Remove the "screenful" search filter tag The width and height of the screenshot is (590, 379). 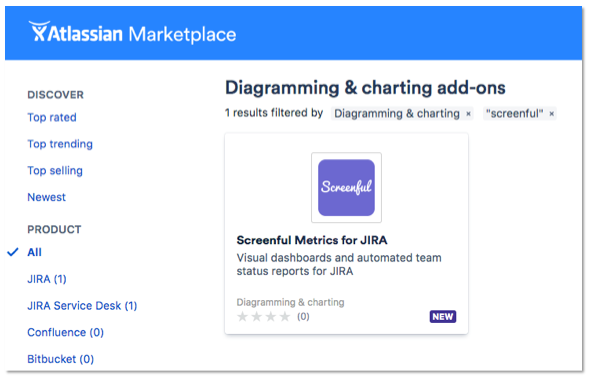click(x=552, y=114)
